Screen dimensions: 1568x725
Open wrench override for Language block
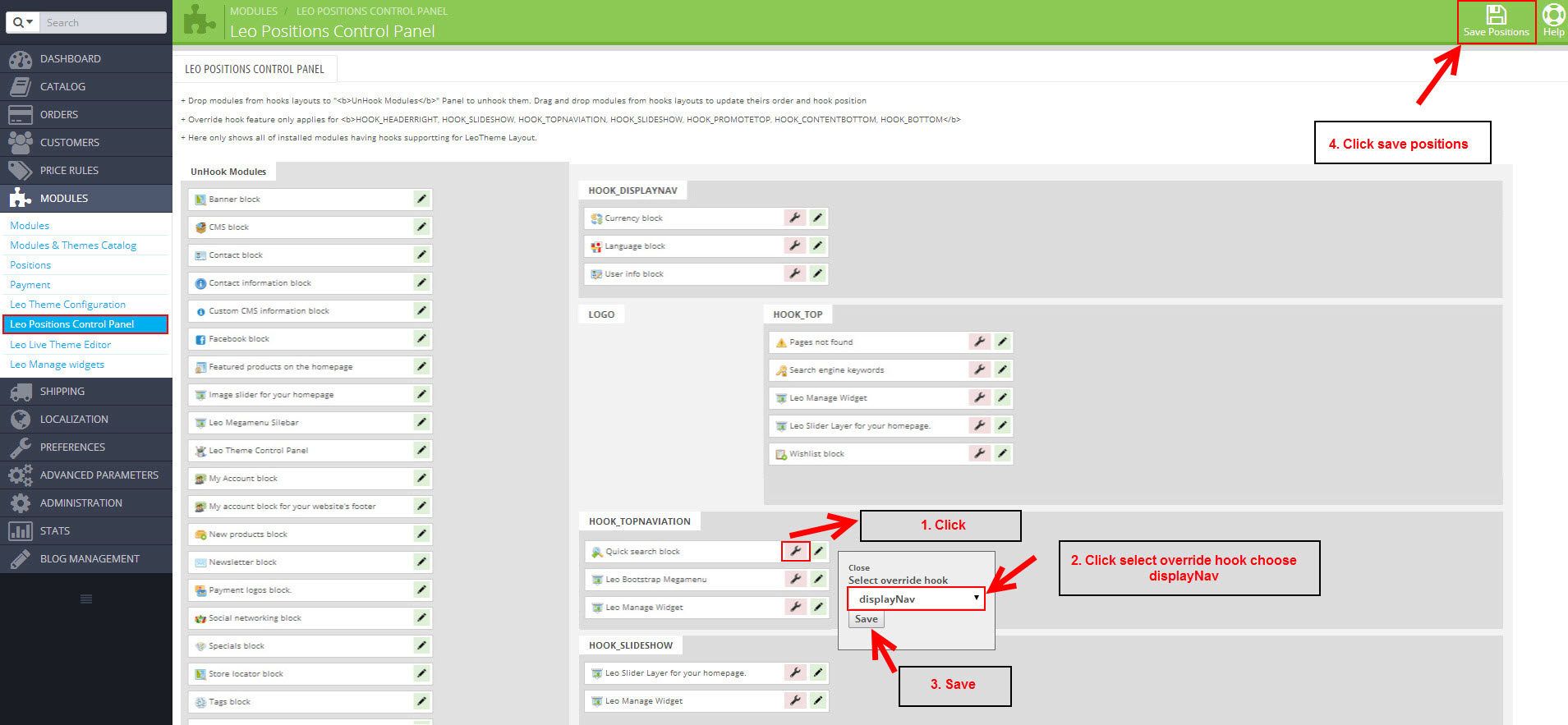pos(794,245)
